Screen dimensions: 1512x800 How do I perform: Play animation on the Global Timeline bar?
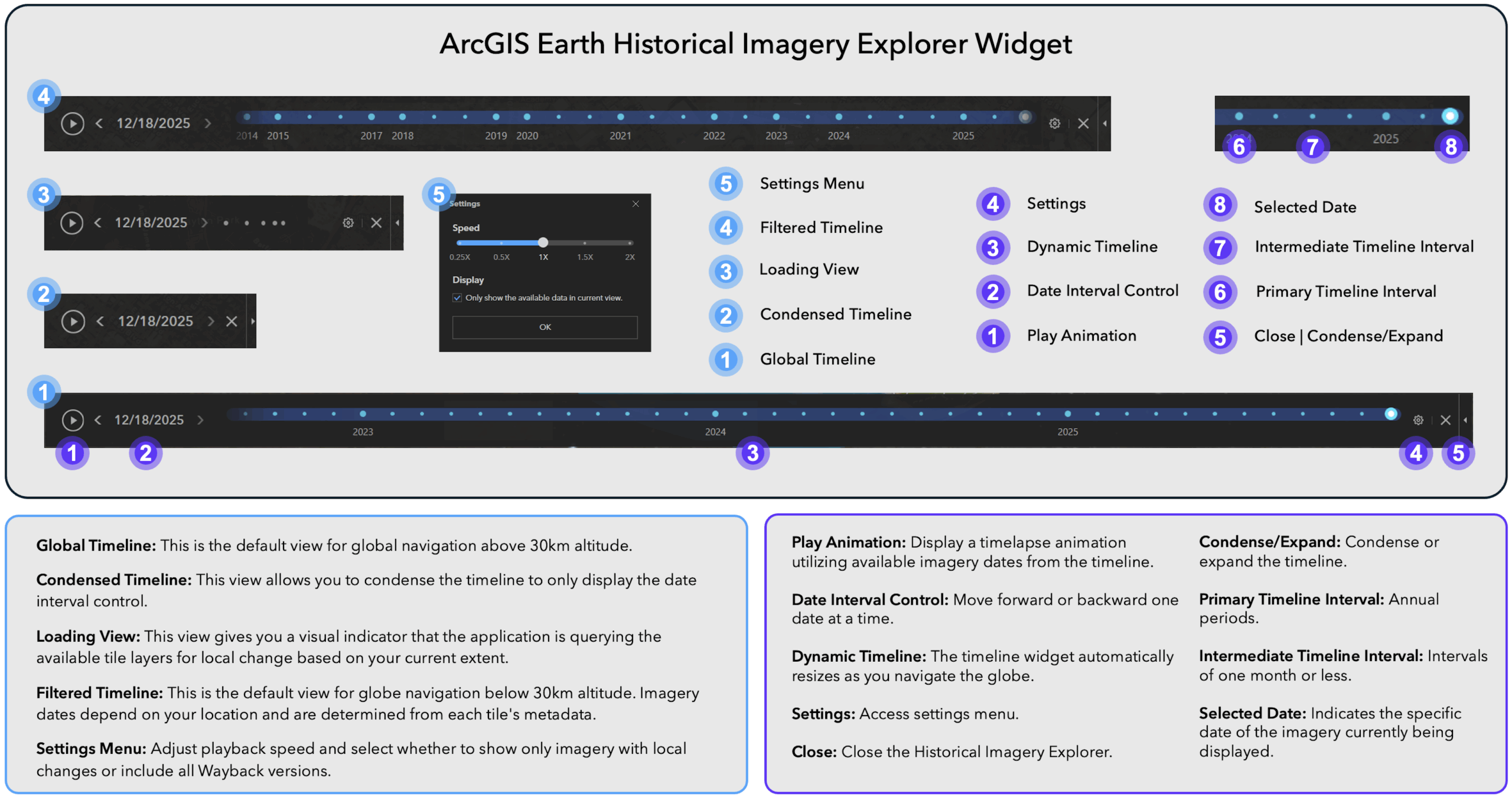[73, 419]
